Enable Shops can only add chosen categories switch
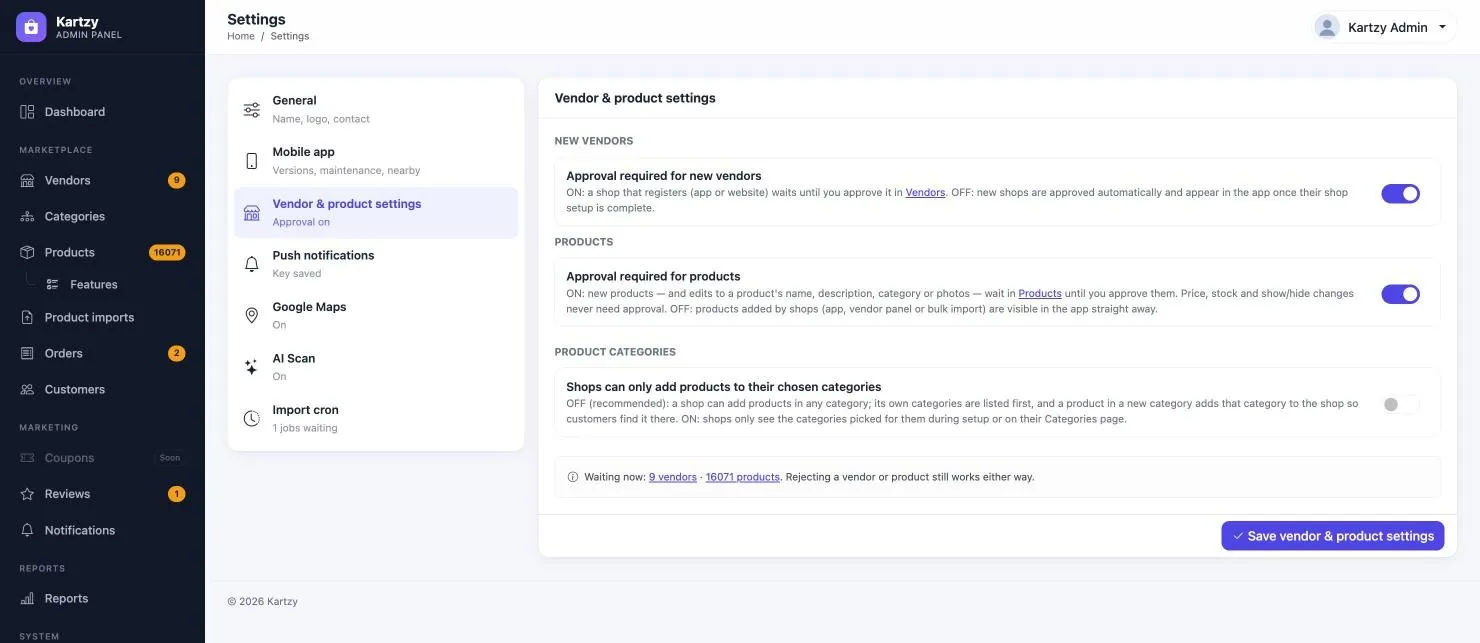 [x=1401, y=404]
